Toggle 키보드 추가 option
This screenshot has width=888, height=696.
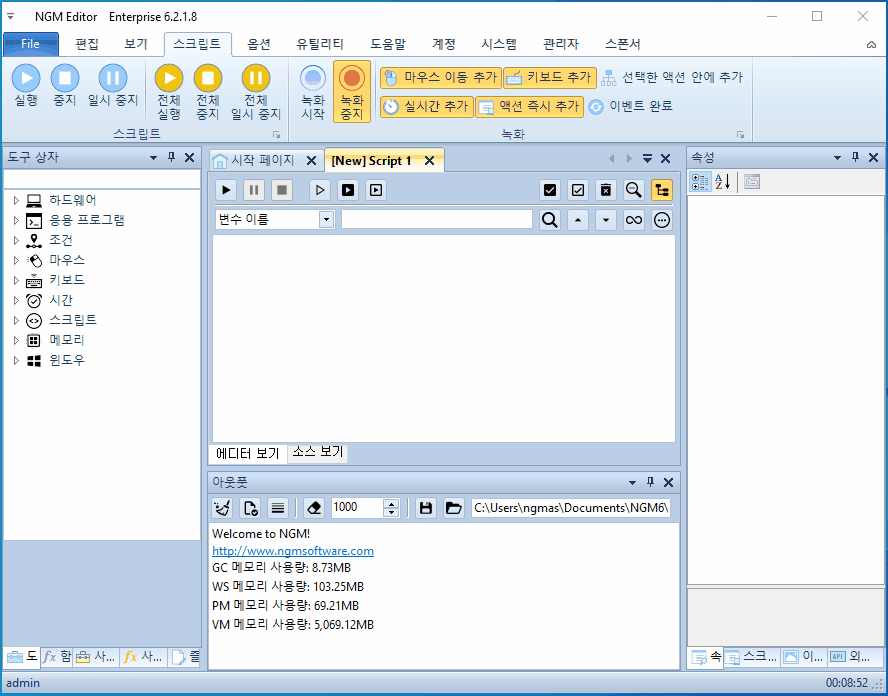point(550,78)
